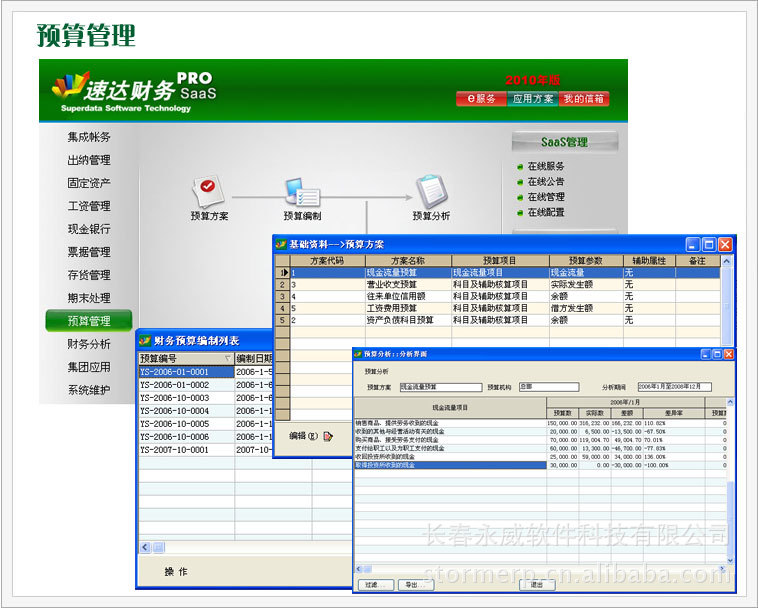Select the 现金流量预算 plan name cell
This screenshot has height=608, width=758.
point(408,273)
